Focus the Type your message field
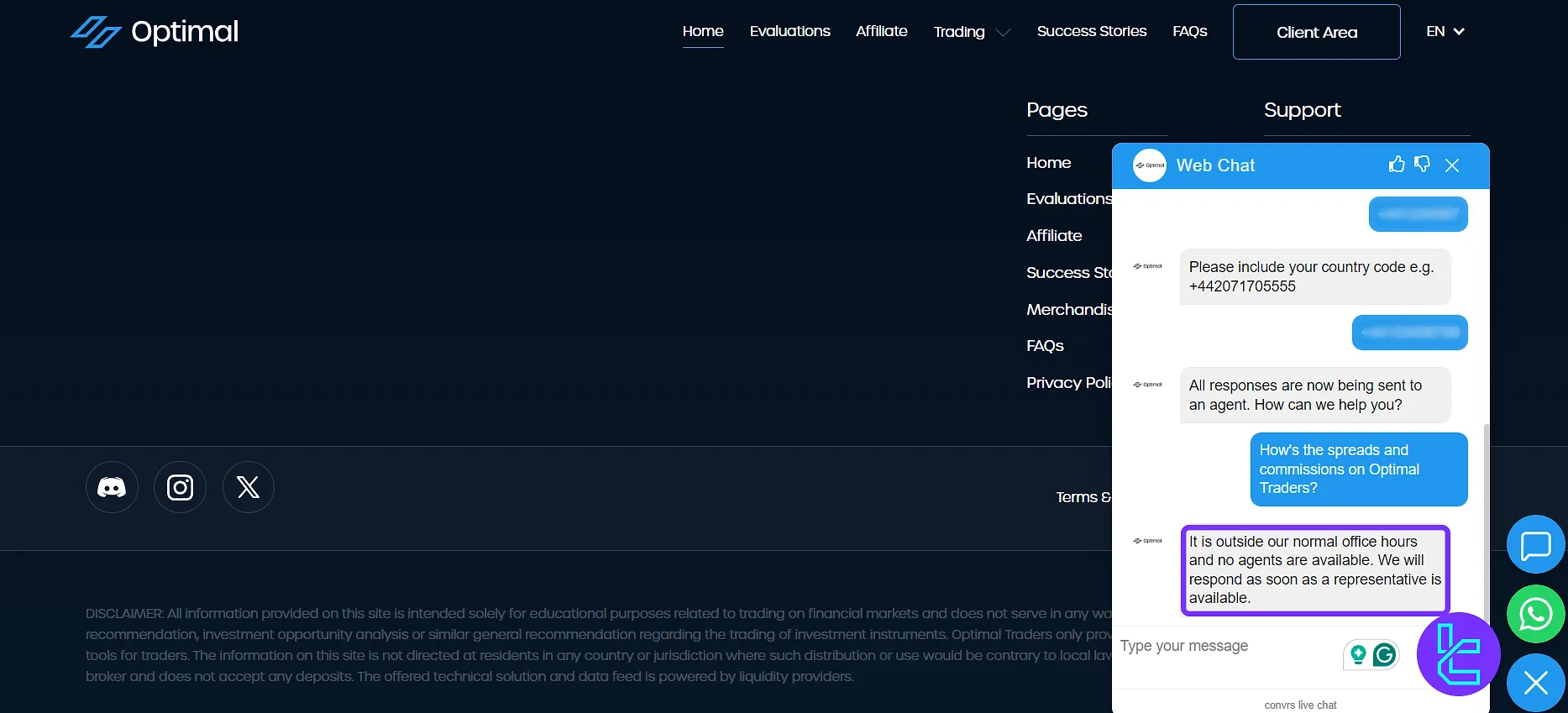 tap(1226, 647)
